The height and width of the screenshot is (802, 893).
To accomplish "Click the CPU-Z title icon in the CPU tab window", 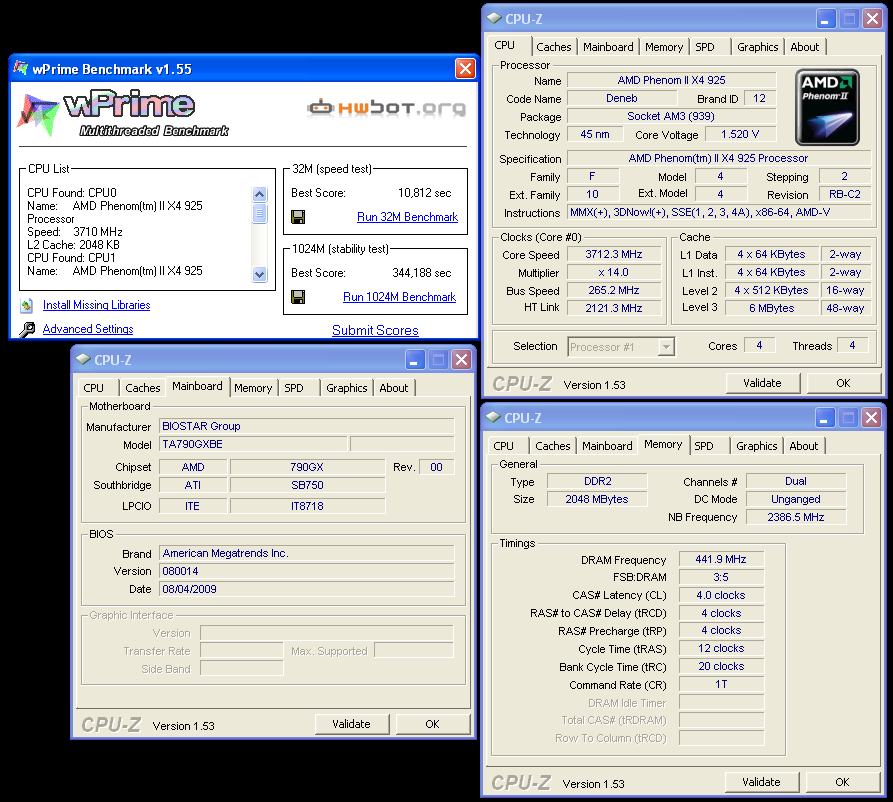I will pyautogui.click(x=494, y=18).
